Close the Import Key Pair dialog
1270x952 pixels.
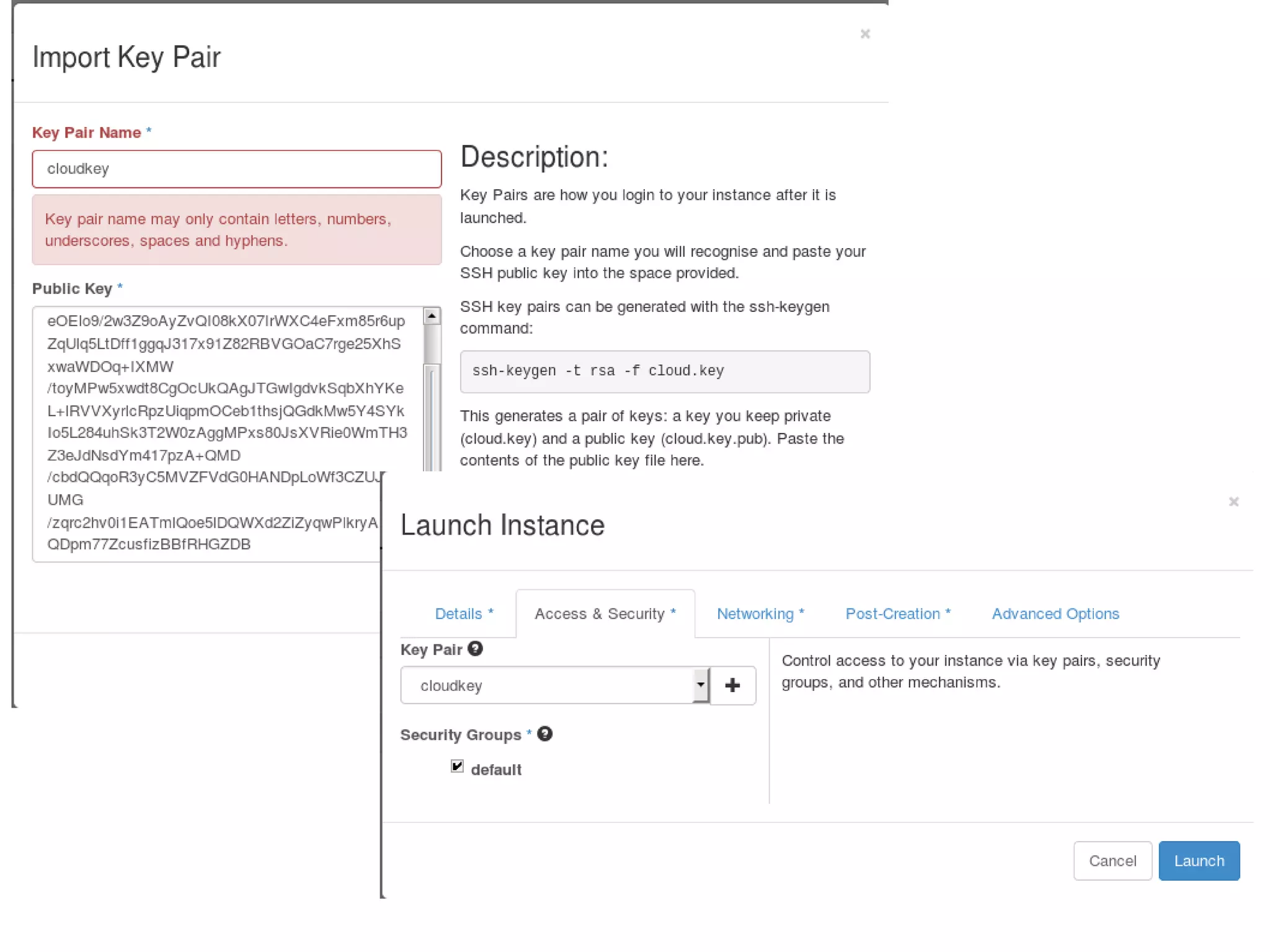tap(865, 34)
